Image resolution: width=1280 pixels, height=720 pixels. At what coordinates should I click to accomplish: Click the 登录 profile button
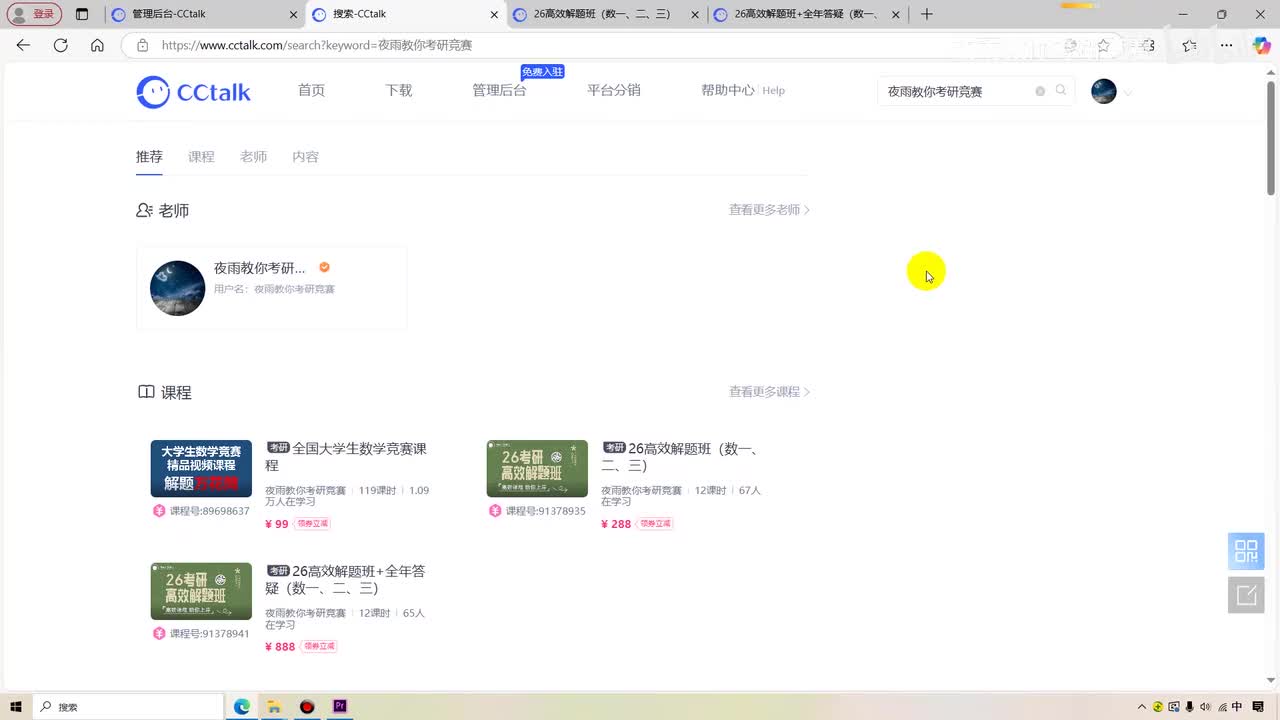[34, 14]
